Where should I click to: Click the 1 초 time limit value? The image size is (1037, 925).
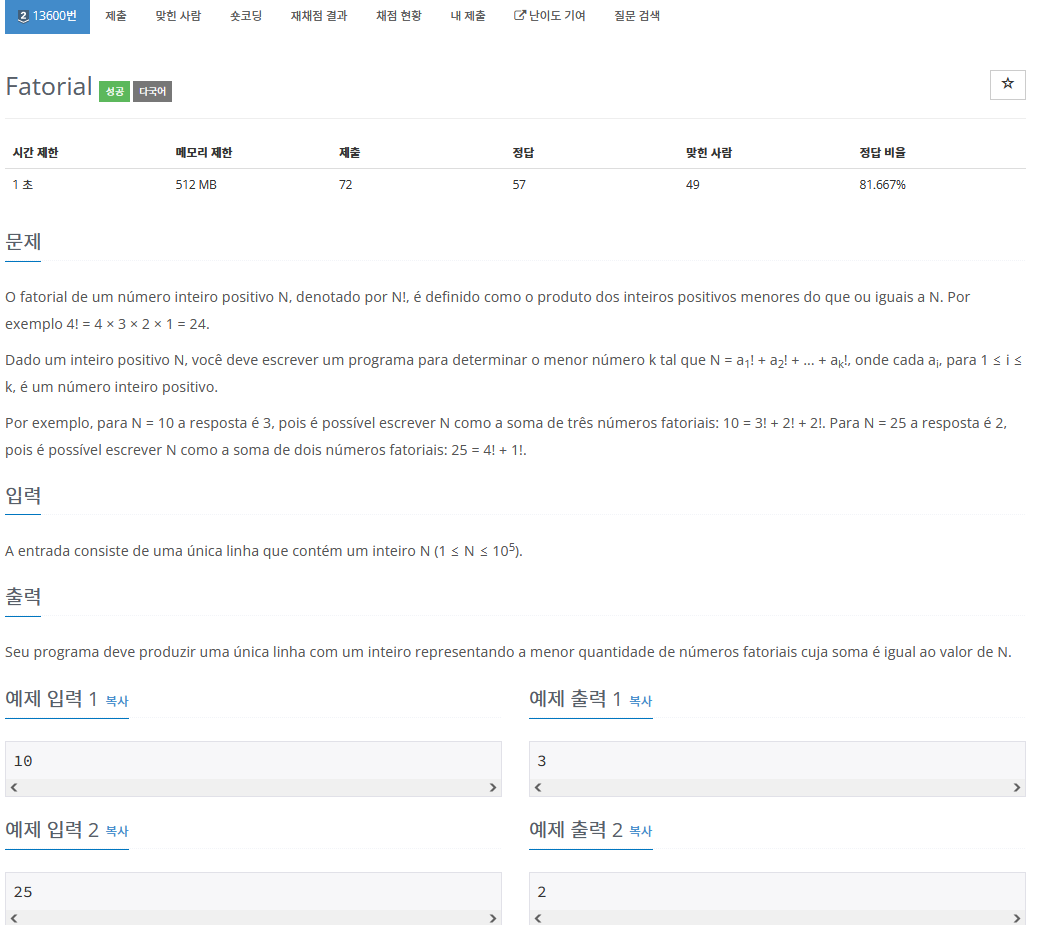coord(22,184)
